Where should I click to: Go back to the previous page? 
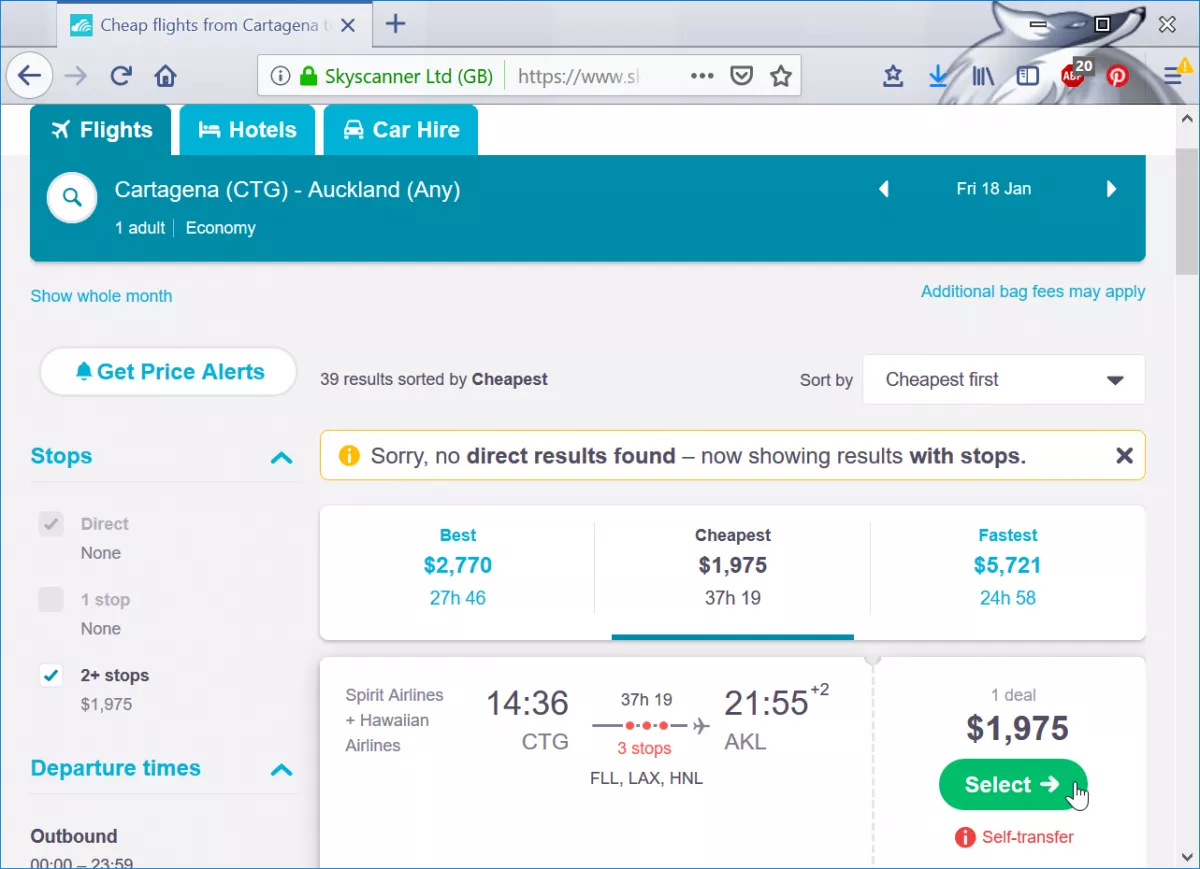click(29, 75)
